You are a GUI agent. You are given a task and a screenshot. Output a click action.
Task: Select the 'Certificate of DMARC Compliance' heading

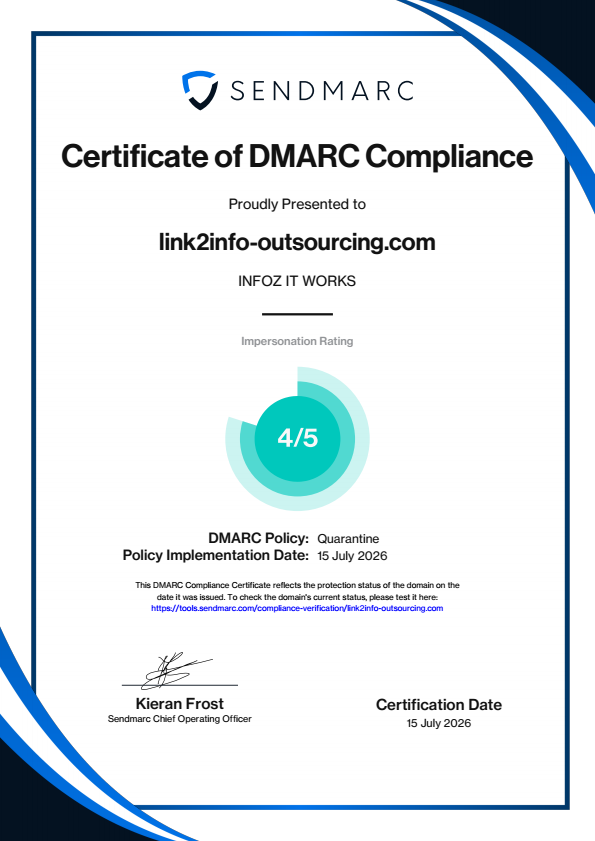(297, 156)
